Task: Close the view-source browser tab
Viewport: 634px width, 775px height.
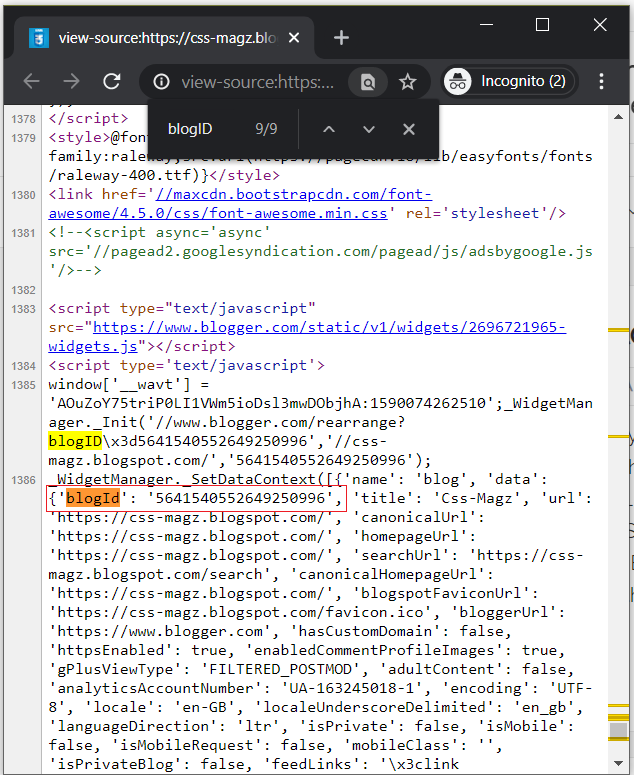Action: 294,38
